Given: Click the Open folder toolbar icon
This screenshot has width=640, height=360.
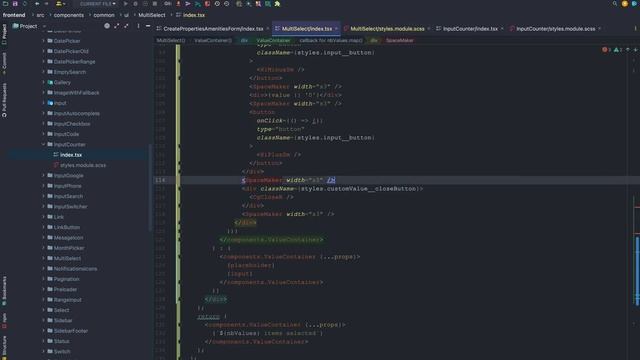Looking at the screenshot, I should [5, 4].
